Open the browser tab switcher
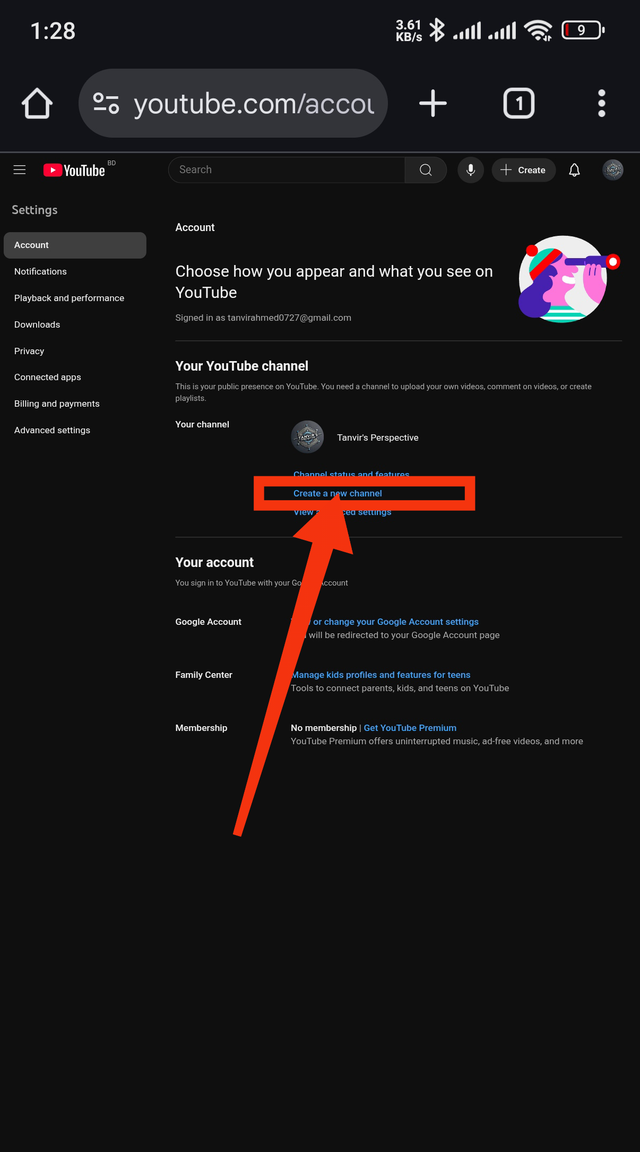The image size is (640, 1152). point(519,104)
